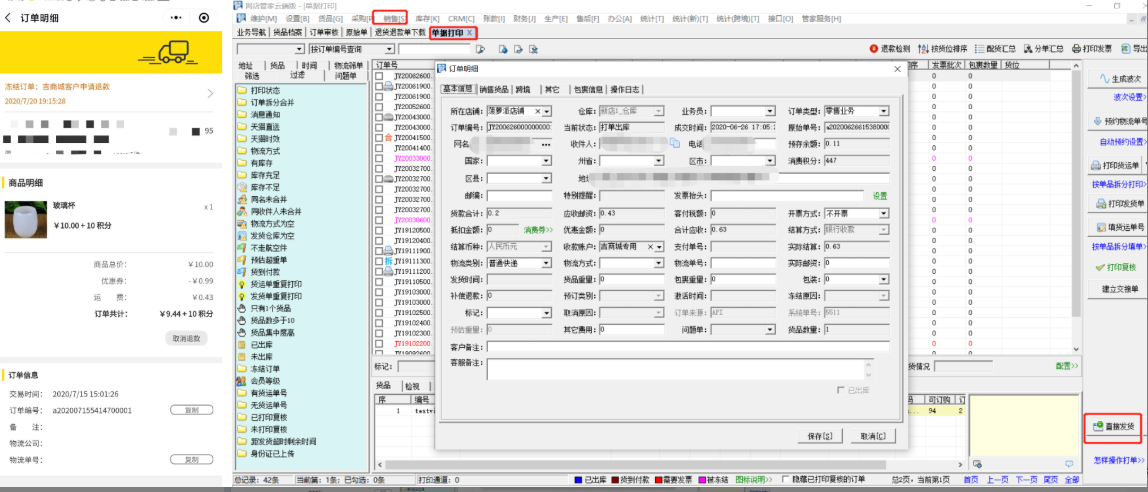1148x492 pixels.
Task: Check the first order row checkbox
Action: (378, 77)
